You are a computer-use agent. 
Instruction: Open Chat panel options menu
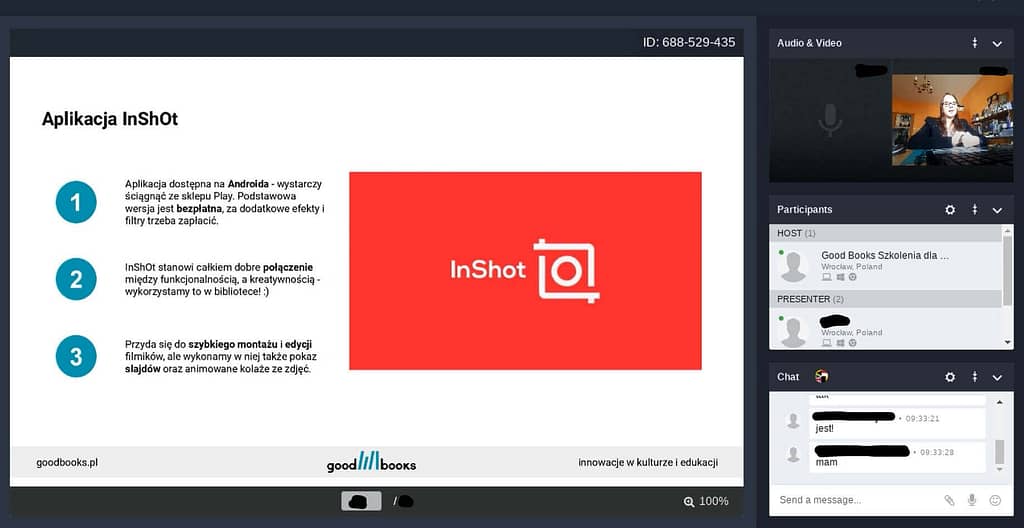click(974, 377)
